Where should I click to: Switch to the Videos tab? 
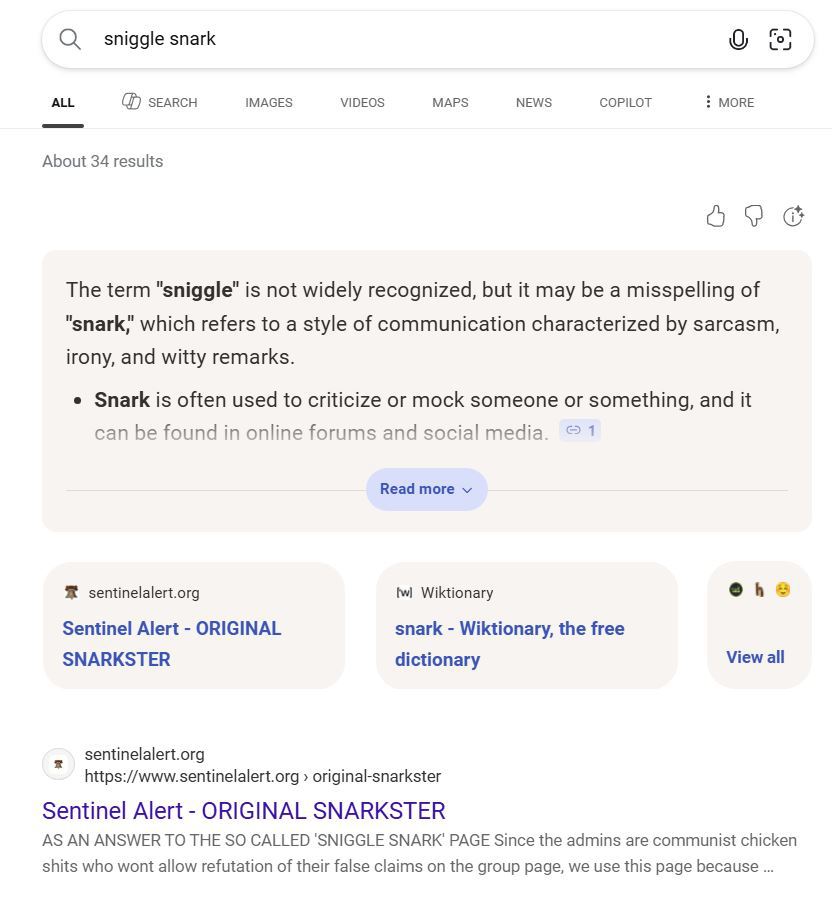362,102
